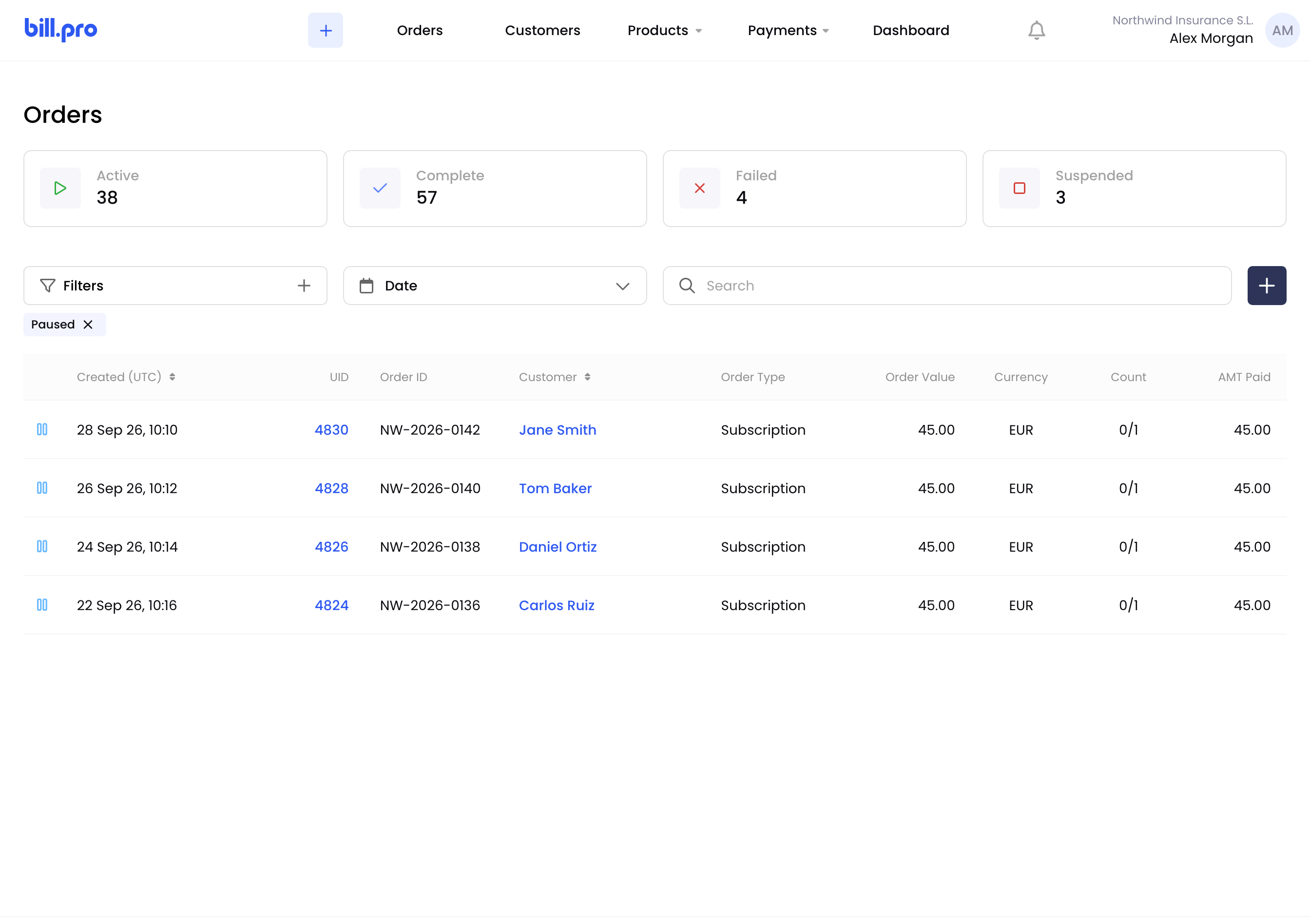Viewport: 1310px width, 924px height.
Task: Open the Products dropdown menu
Action: click(664, 30)
